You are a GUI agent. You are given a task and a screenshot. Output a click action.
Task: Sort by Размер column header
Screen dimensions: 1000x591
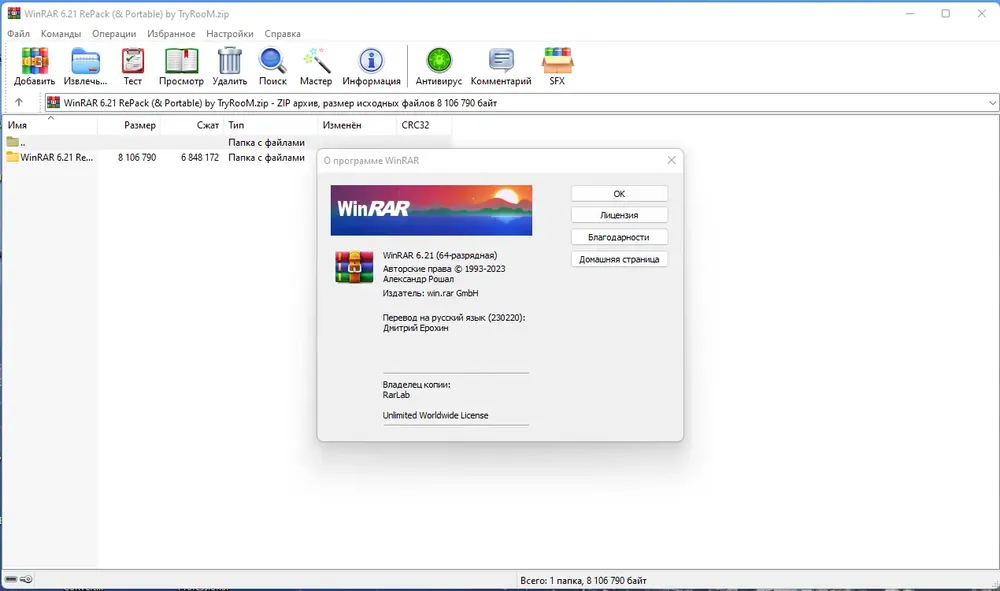[x=128, y=125]
